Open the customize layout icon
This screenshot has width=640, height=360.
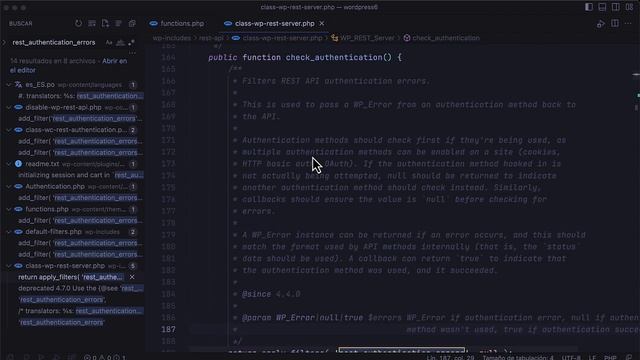tap(629, 7)
